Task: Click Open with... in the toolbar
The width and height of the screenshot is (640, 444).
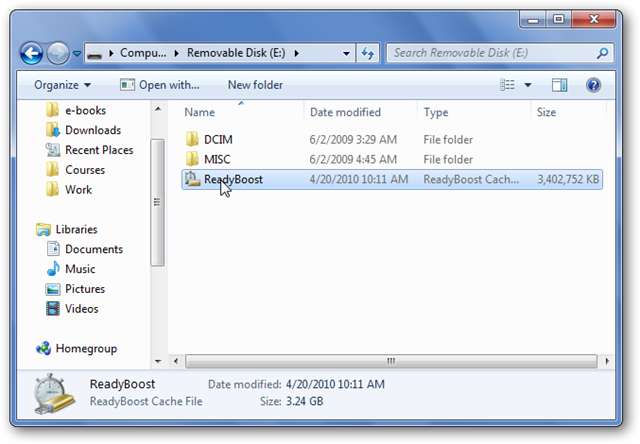Action: coord(160,85)
